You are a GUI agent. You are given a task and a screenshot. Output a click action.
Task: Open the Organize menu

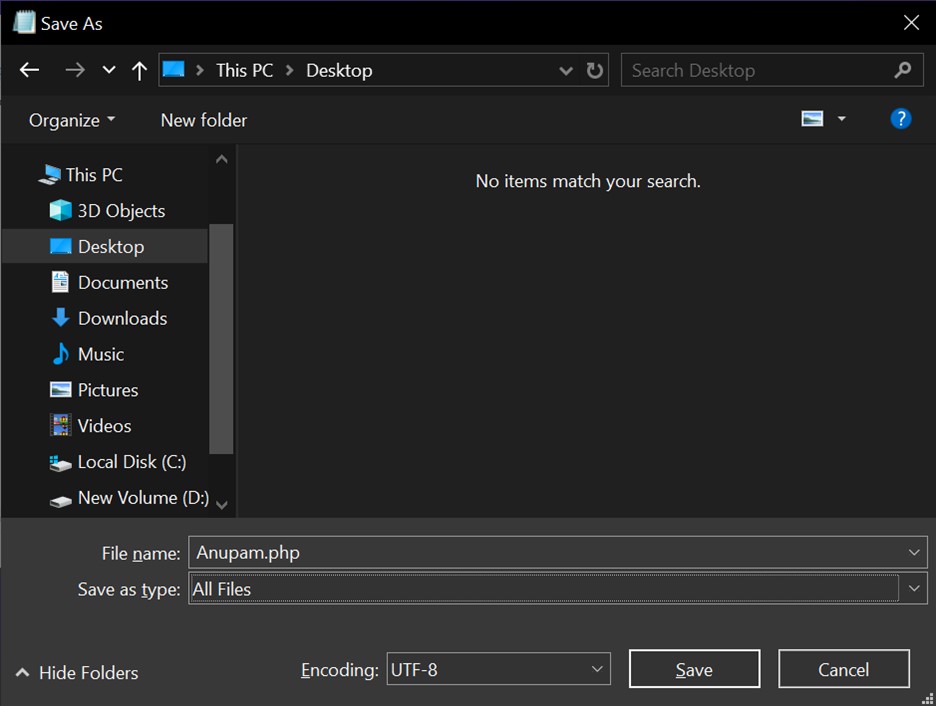point(72,120)
